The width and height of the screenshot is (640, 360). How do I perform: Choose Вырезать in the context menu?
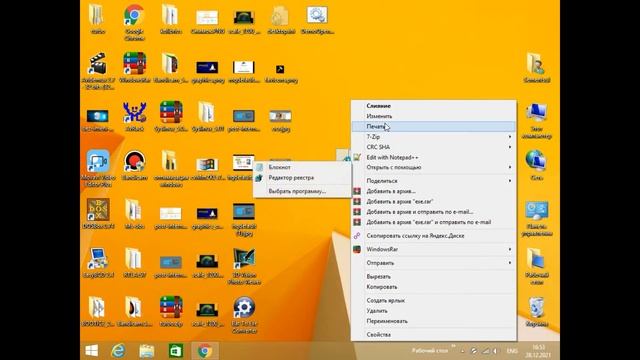[433, 277]
